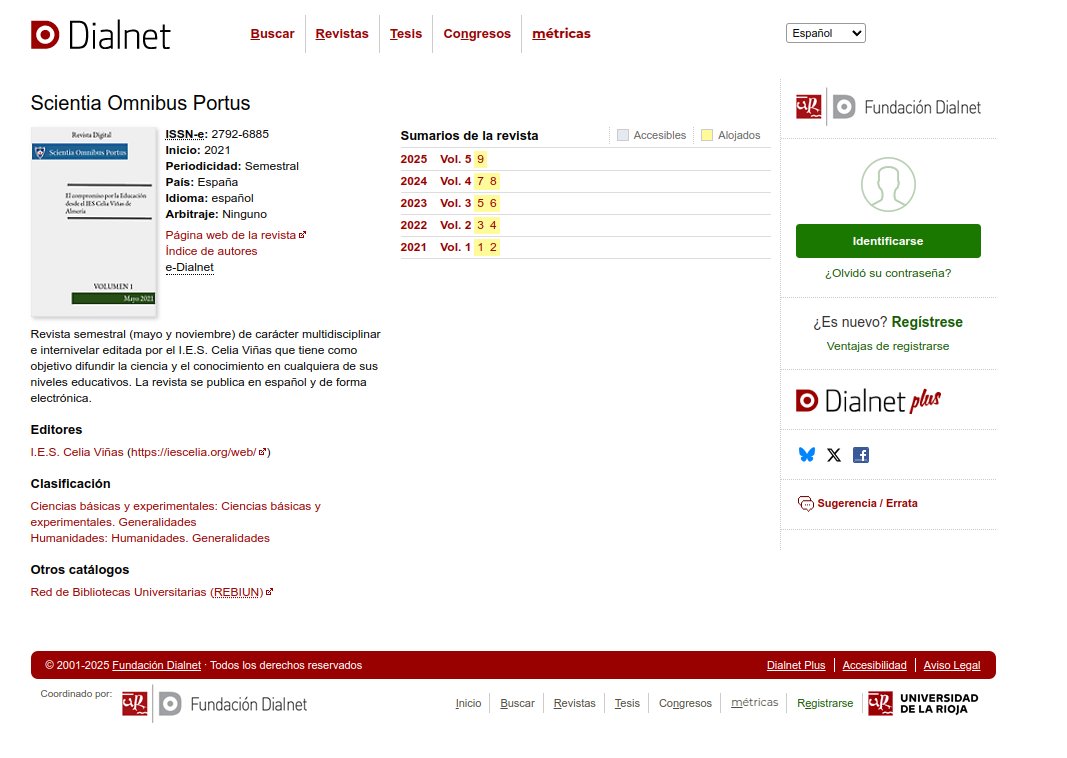This screenshot has width=1067, height=758.
Task: Click Congresos in footer navigation
Action: coord(685,703)
